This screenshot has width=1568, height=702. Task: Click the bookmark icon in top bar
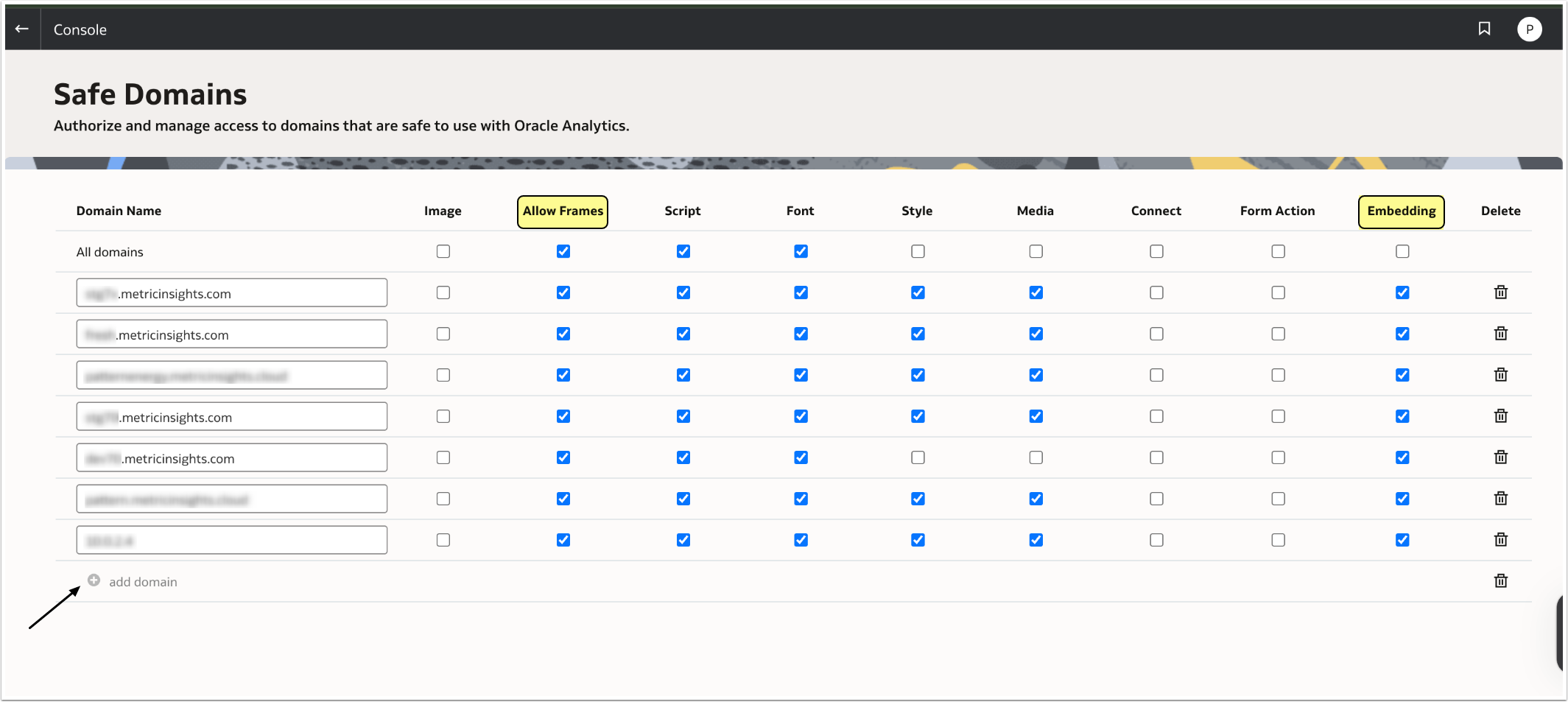tap(1484, 29)
